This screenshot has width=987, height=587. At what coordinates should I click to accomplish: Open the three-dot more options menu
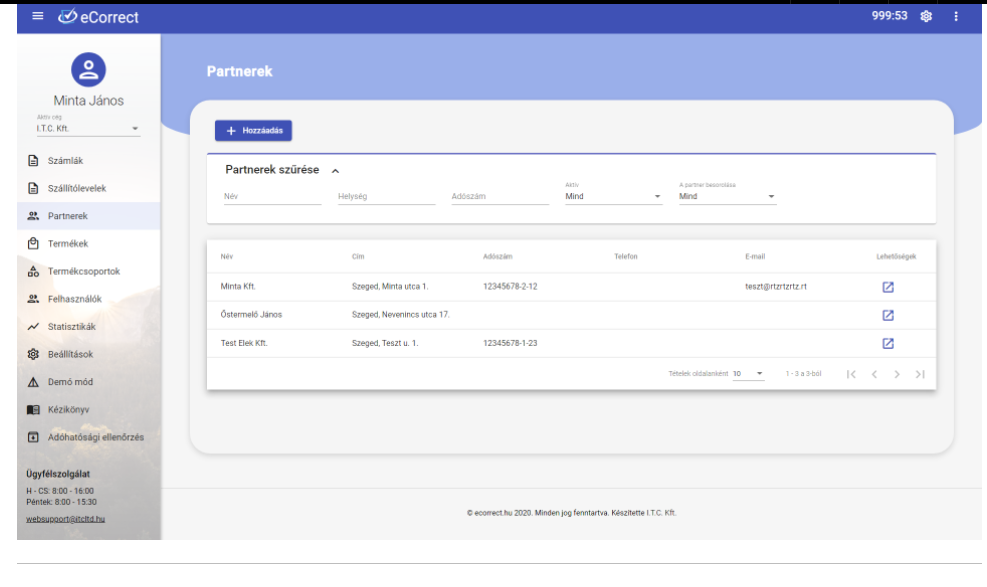(956, 16)
